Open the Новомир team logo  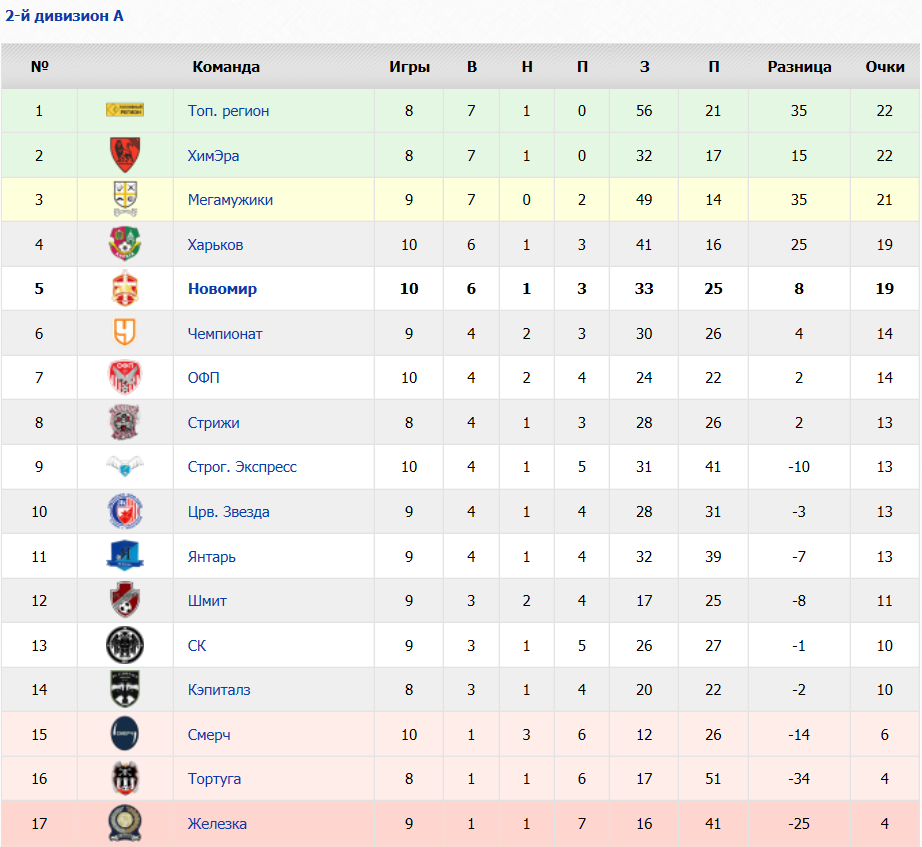coord(125,288)
